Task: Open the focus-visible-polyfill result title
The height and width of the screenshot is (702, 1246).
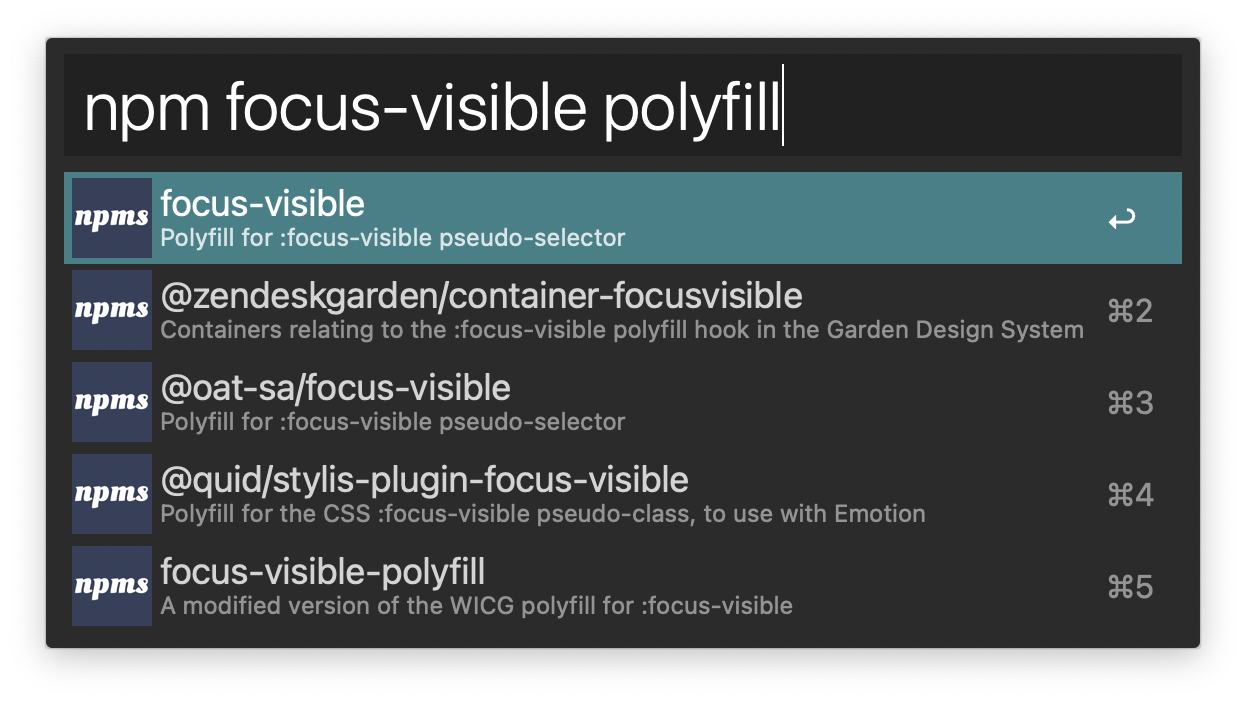Action: click(322, 572)
